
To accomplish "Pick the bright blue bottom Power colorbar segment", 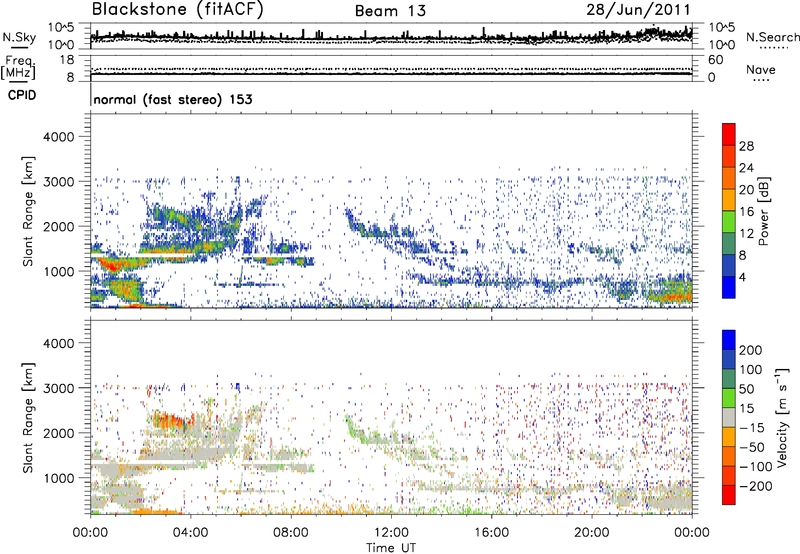I will 729,287.
